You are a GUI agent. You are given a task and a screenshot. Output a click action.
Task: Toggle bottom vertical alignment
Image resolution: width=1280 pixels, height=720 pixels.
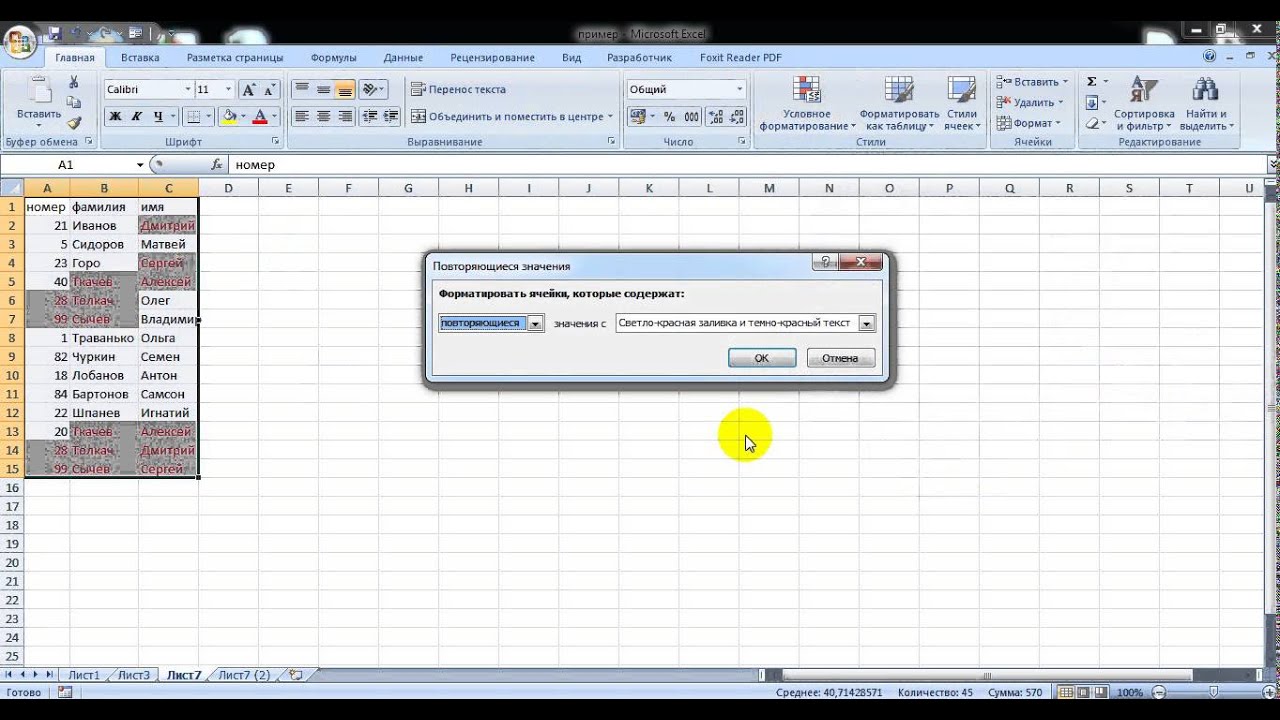(x=345, y=90)
